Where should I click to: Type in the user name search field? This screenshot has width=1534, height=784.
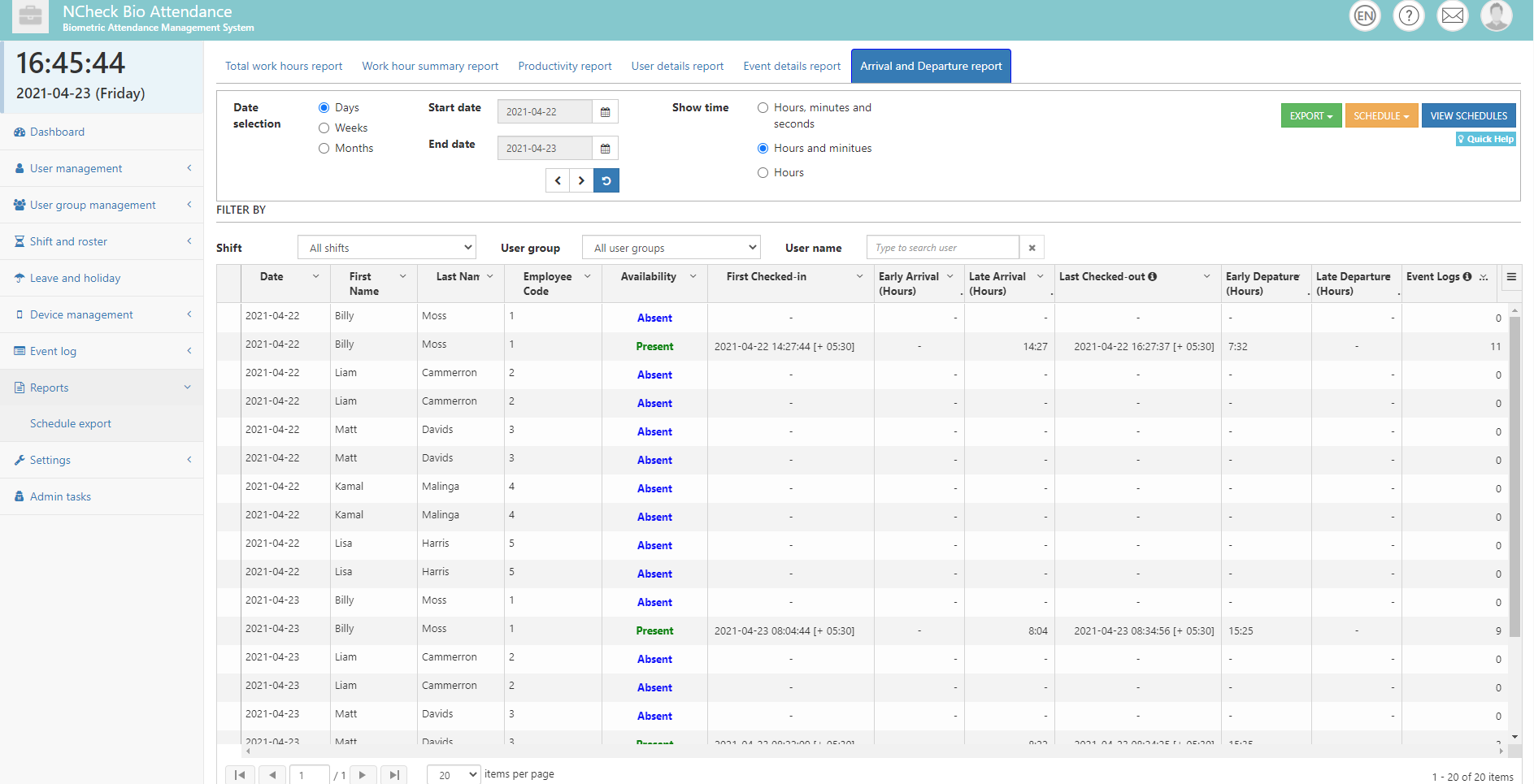942,248
